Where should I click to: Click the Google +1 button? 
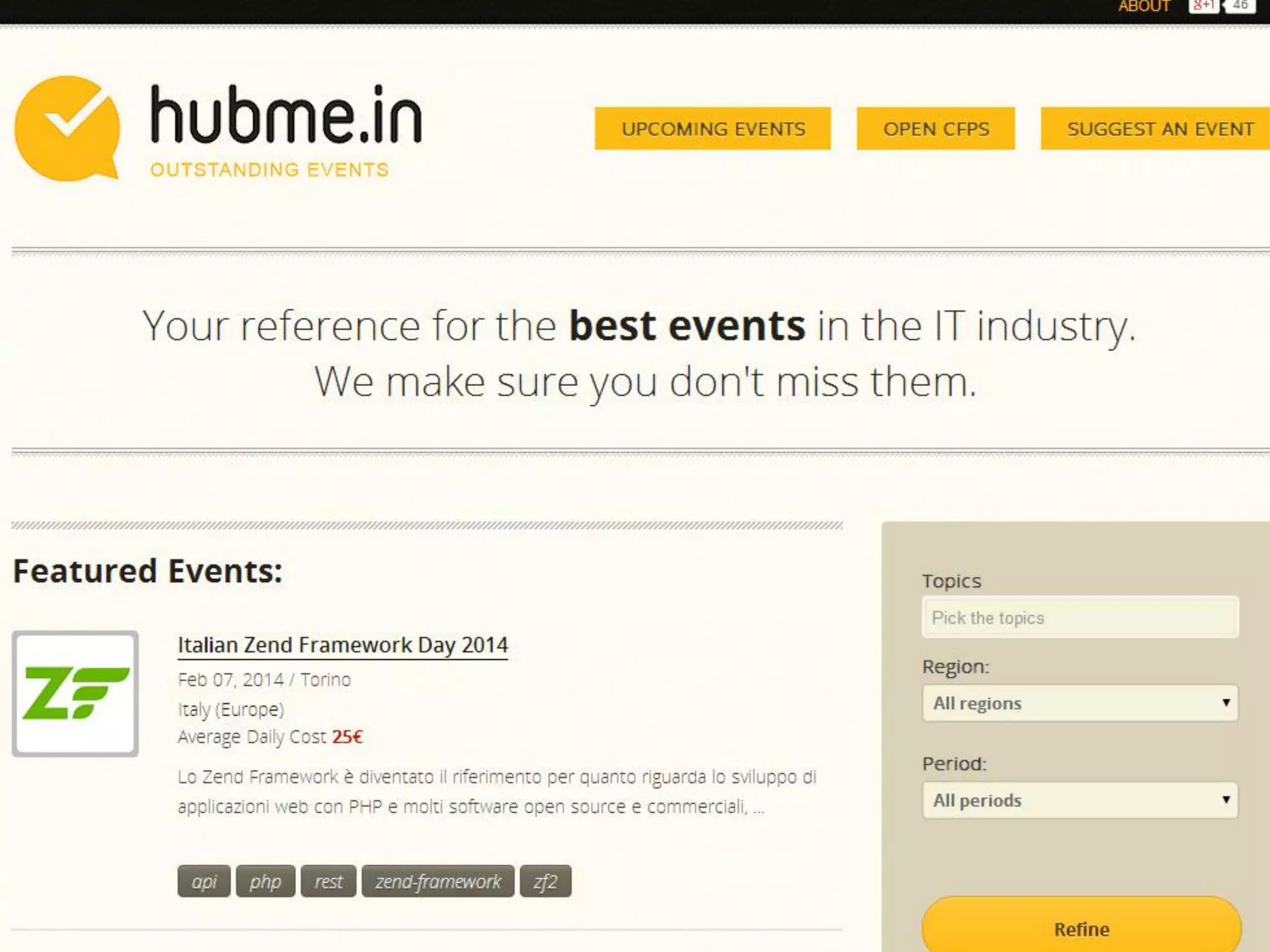[1203, 6]
